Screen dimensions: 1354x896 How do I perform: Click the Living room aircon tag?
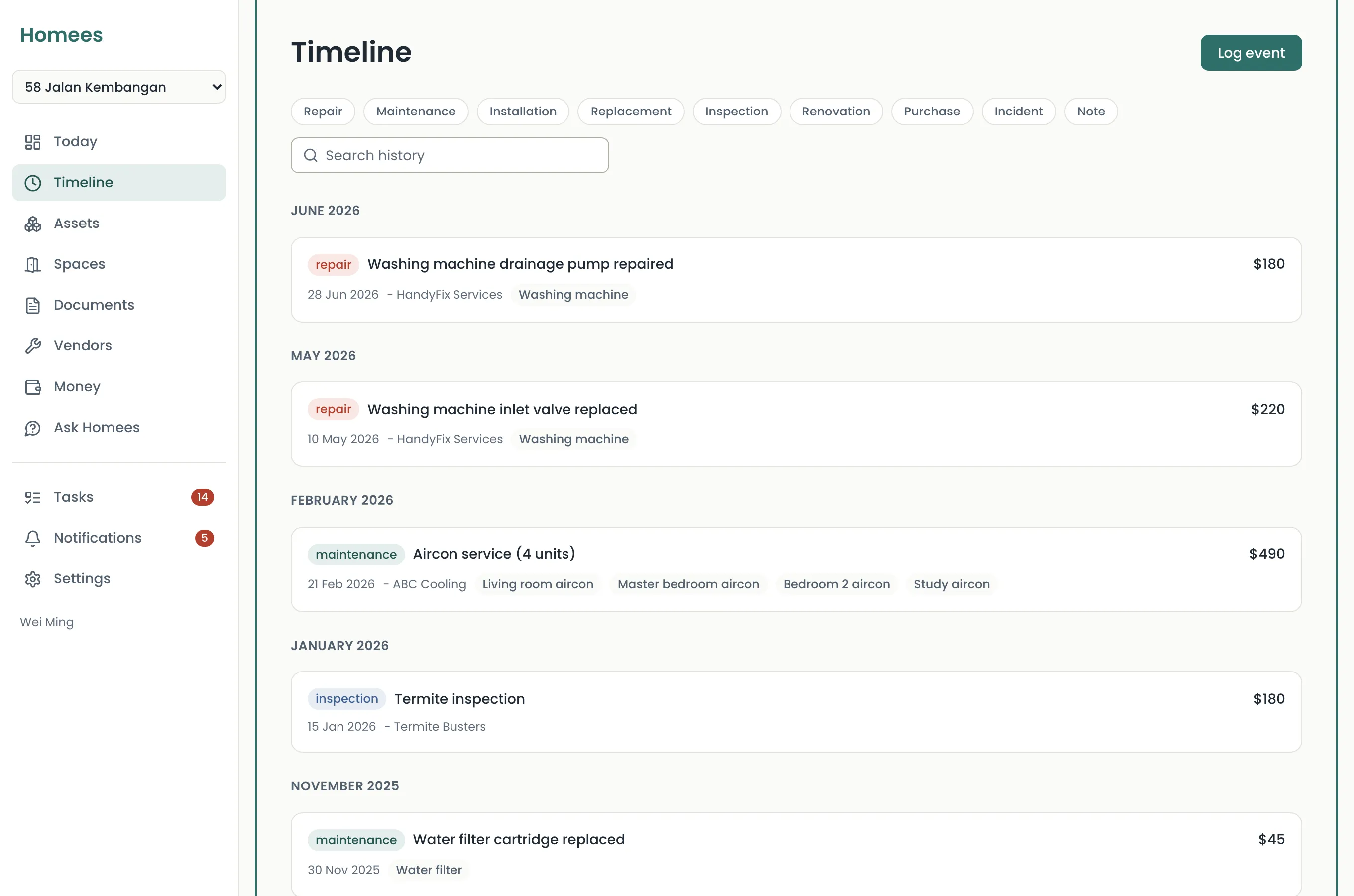pyautogui.click(x=538, y=584)
